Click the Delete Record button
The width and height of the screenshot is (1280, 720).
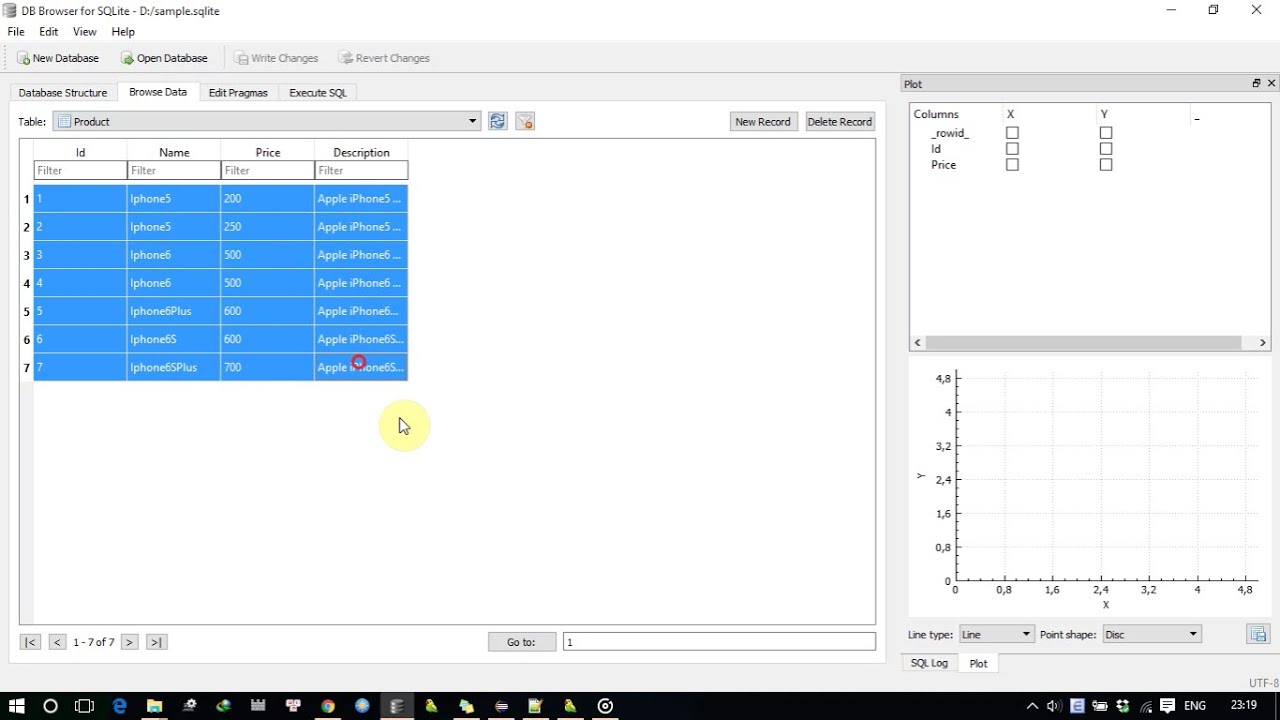click(x=840, y=121)
